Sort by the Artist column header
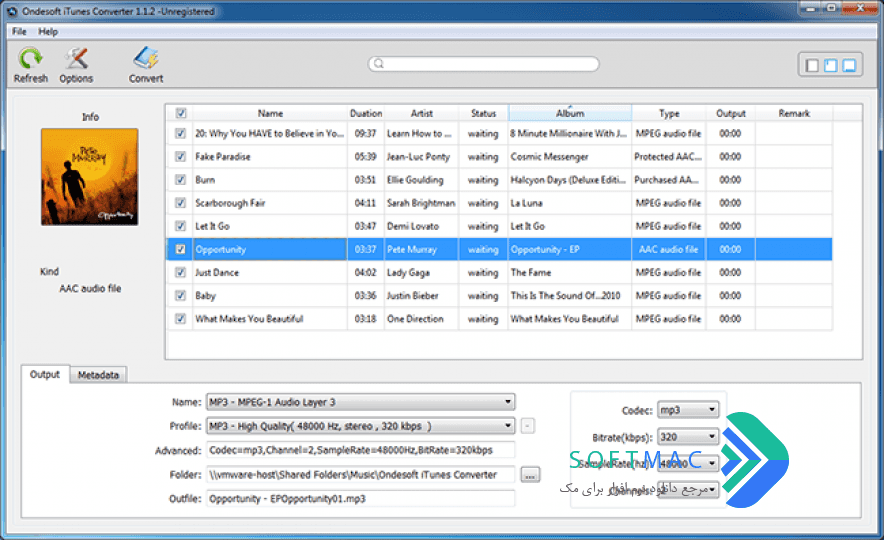The image size is (884, 540). click(422, 113)
